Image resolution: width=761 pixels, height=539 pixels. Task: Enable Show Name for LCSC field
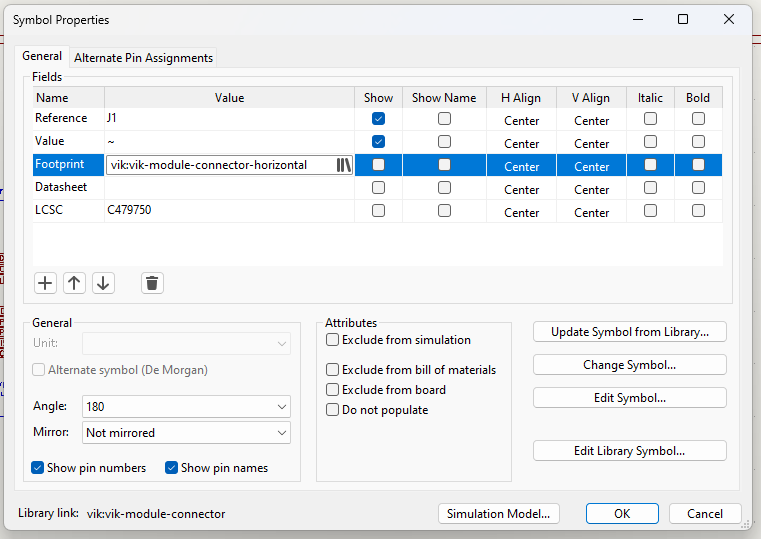(444, 211)
